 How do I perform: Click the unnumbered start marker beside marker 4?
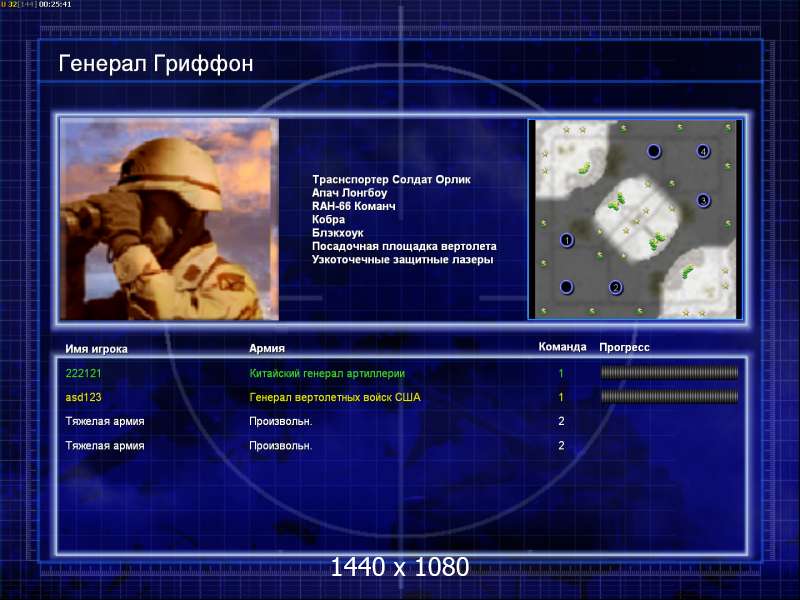pyautogui.click(x=654, y=151)
